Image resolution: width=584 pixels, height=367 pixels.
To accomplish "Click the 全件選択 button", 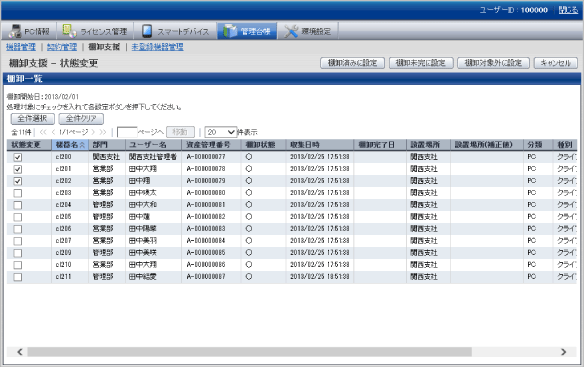I will 32,118.
